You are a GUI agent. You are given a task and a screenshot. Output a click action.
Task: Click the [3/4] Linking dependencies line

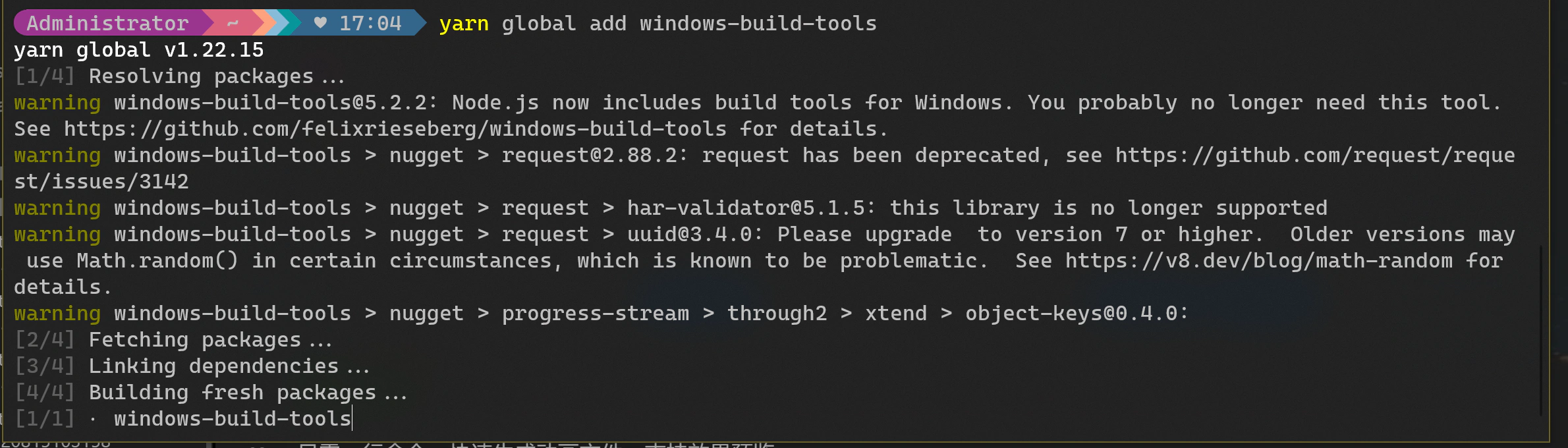point(192,366)
